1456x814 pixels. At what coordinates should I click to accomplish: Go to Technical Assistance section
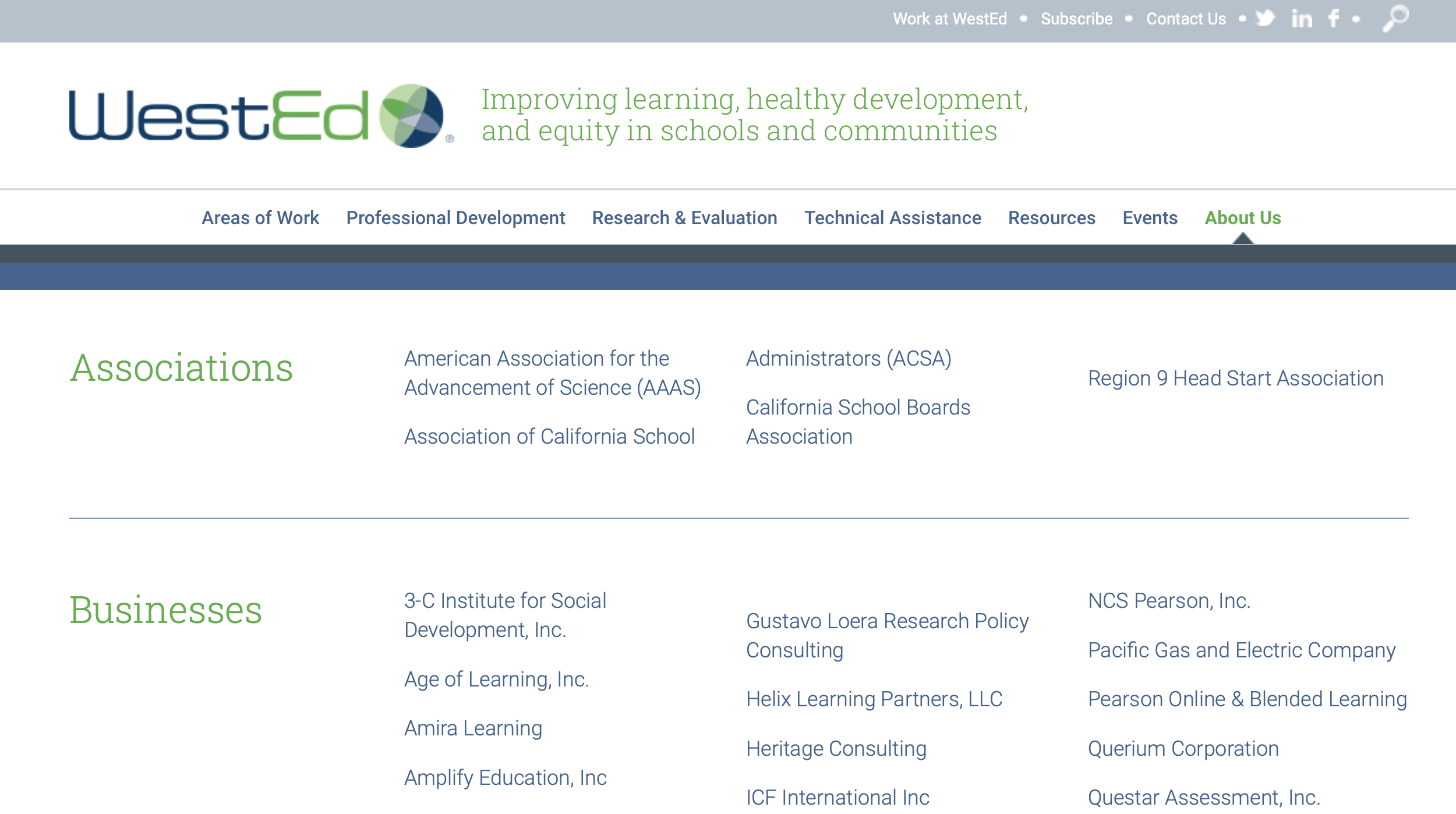(892, 218)
